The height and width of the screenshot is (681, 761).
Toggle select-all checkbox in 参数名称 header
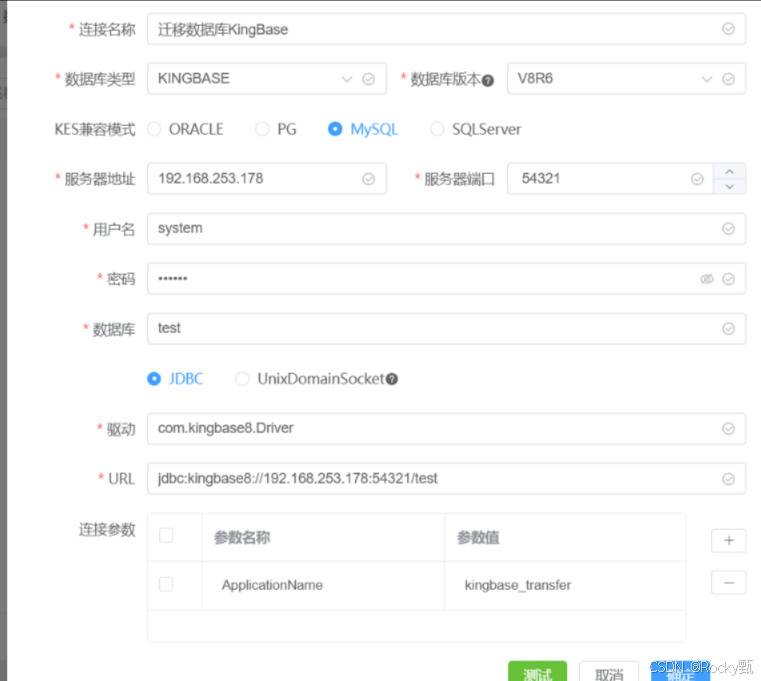click(x=166, y=535)
